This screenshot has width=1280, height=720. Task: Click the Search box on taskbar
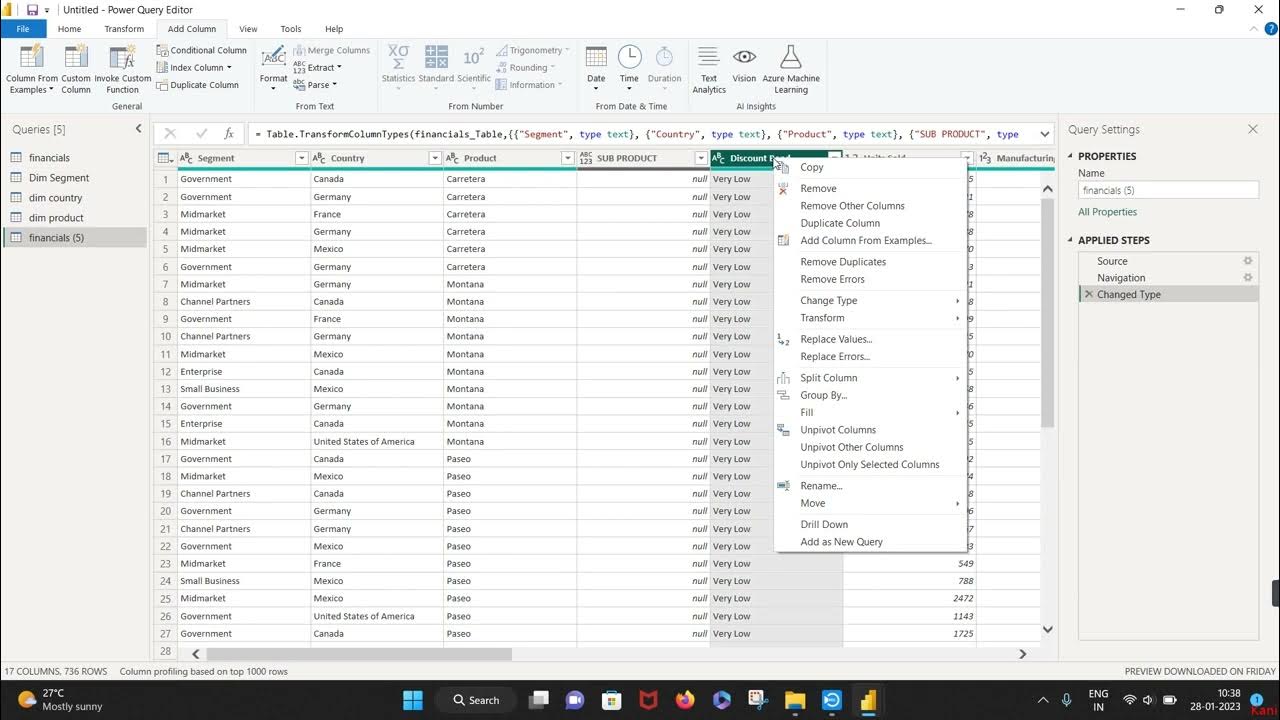[476, 700]
